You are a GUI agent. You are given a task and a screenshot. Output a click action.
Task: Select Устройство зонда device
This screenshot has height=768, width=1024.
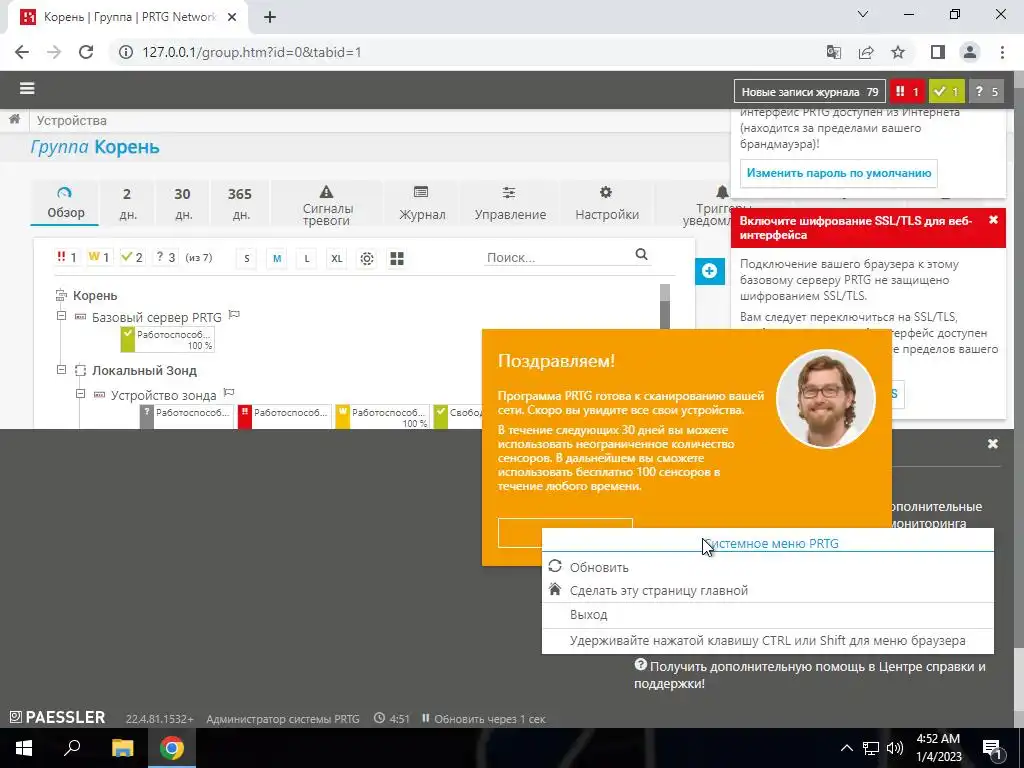[x=163, y=395]
